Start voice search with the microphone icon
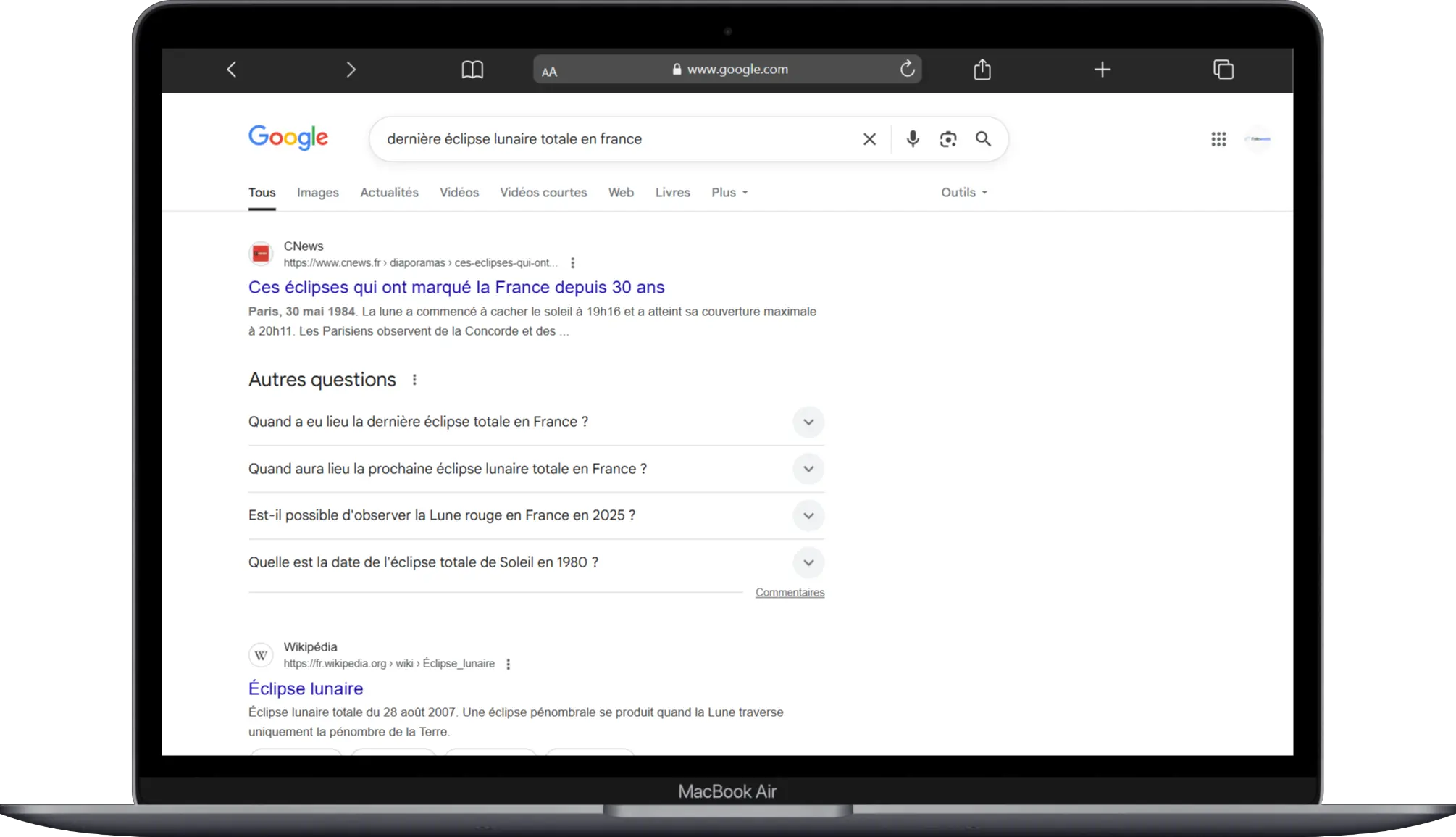1456x837 pixels. [913, 138]
